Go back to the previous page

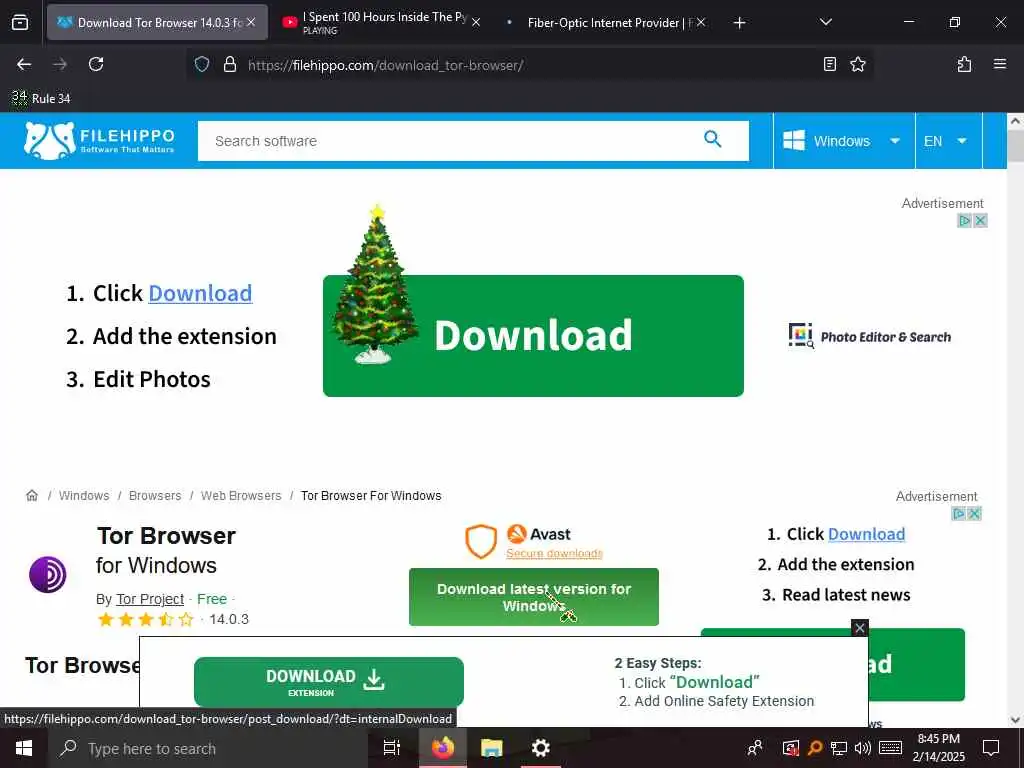(24, 64)
